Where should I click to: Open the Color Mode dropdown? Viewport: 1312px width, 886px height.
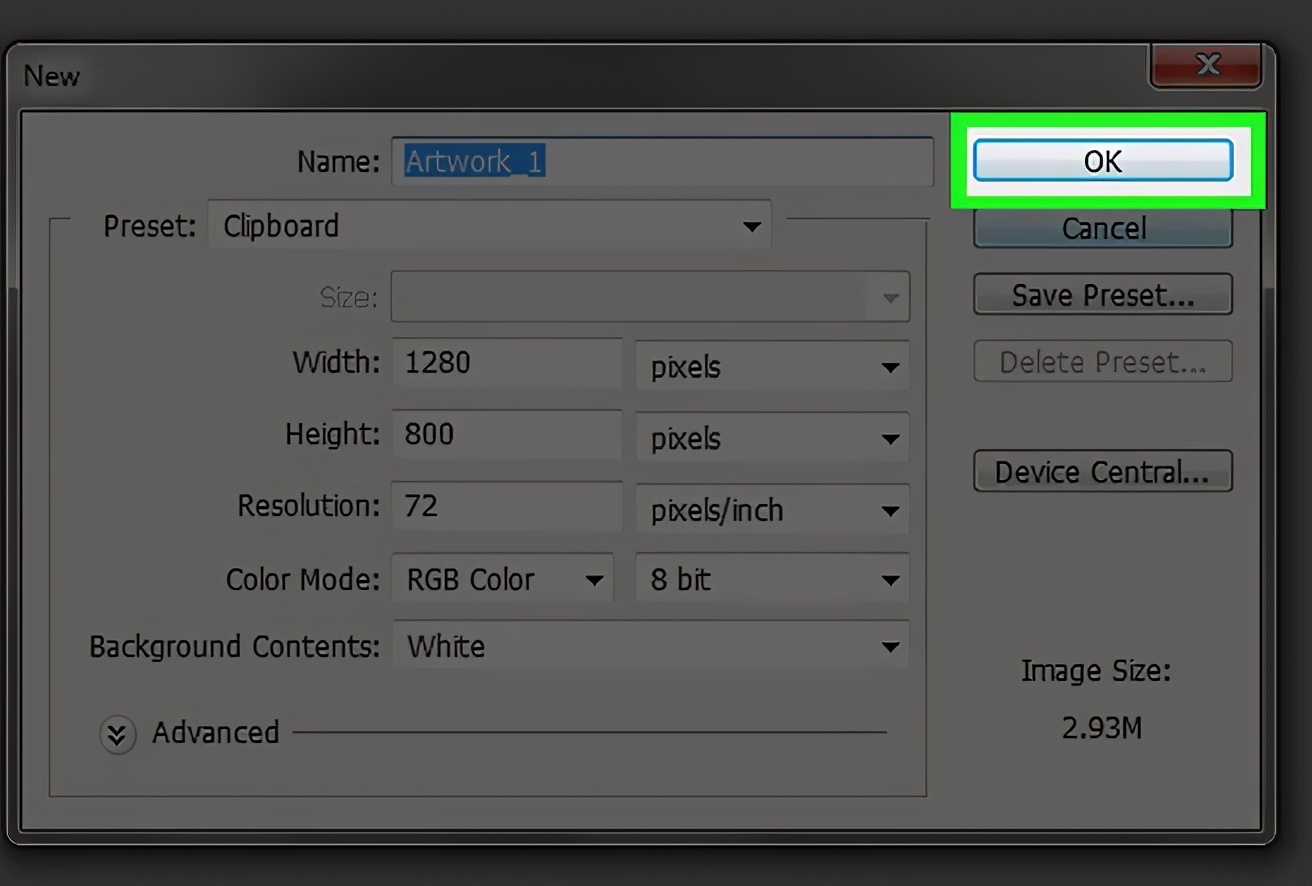(502, 580)
